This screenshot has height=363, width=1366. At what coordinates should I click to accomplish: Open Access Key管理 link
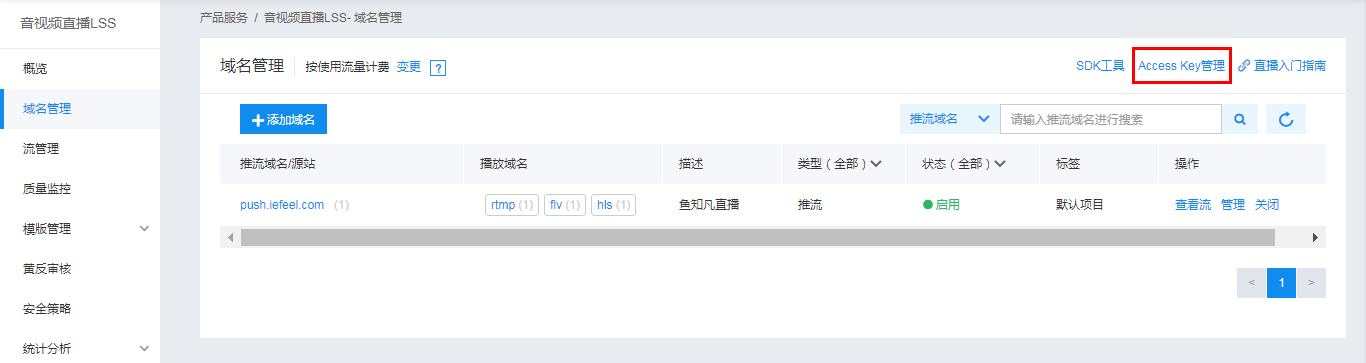coord(1181,66)
